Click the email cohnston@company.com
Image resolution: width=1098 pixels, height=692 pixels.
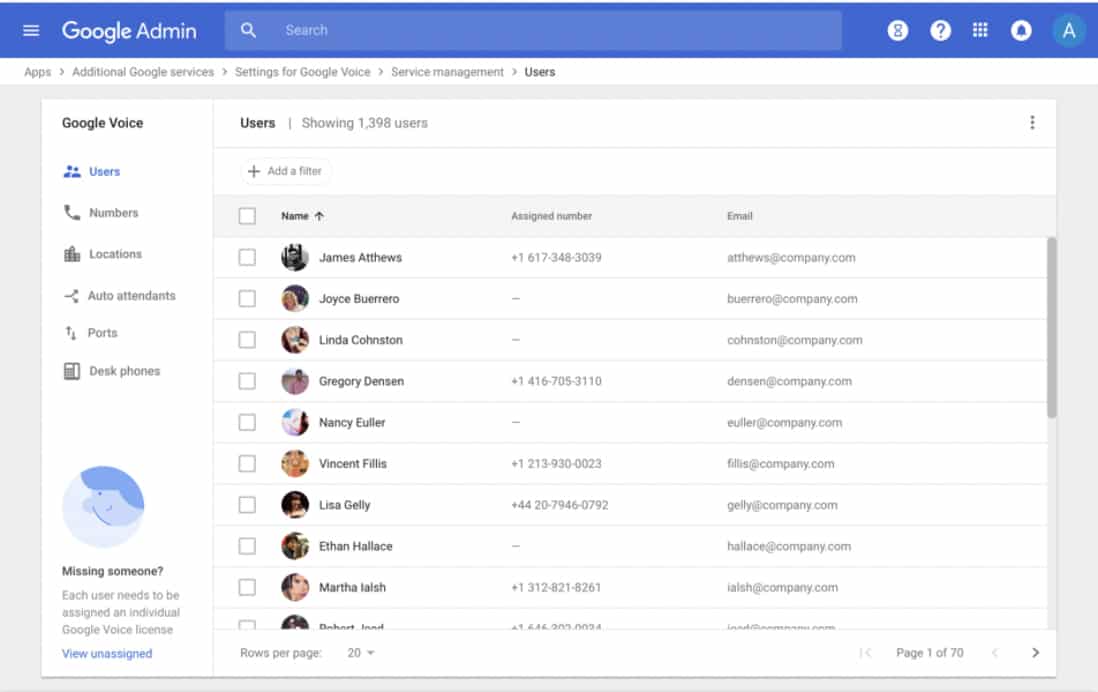tap(795, 340)
